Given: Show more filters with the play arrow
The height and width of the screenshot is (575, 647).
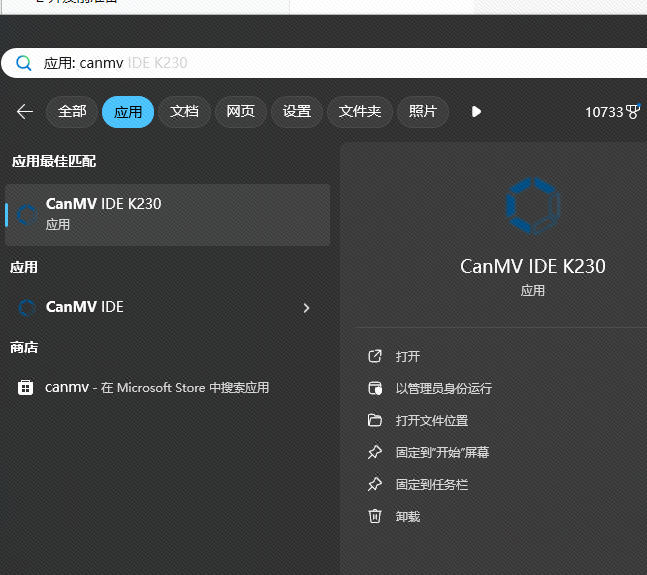Looking at the screenshot, I should [x=476, y=112].
